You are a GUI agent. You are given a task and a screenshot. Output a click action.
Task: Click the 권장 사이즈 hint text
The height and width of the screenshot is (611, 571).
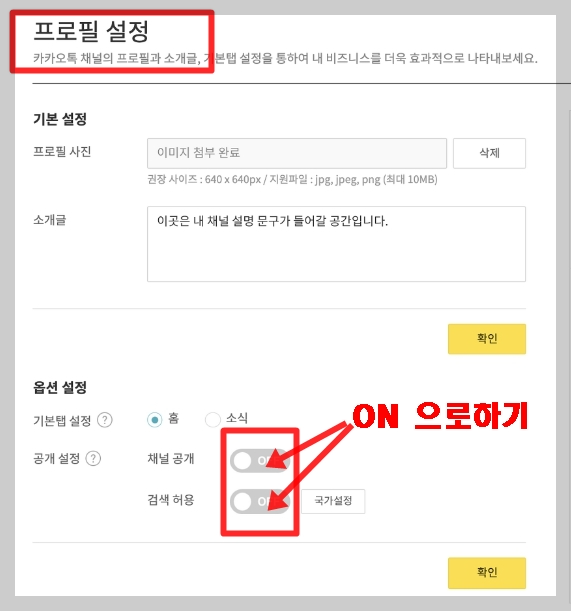(x=292, y=179)
